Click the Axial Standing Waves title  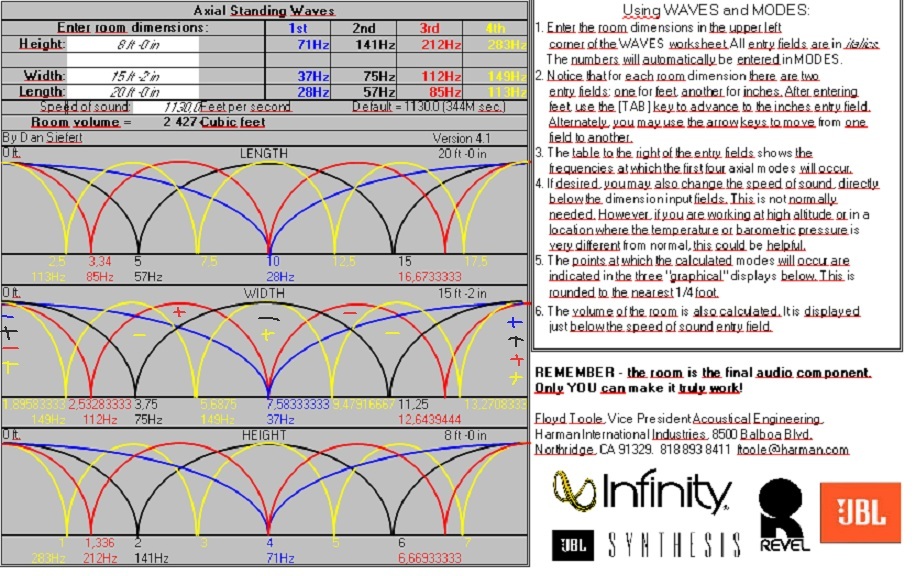[x=264, y=11]
